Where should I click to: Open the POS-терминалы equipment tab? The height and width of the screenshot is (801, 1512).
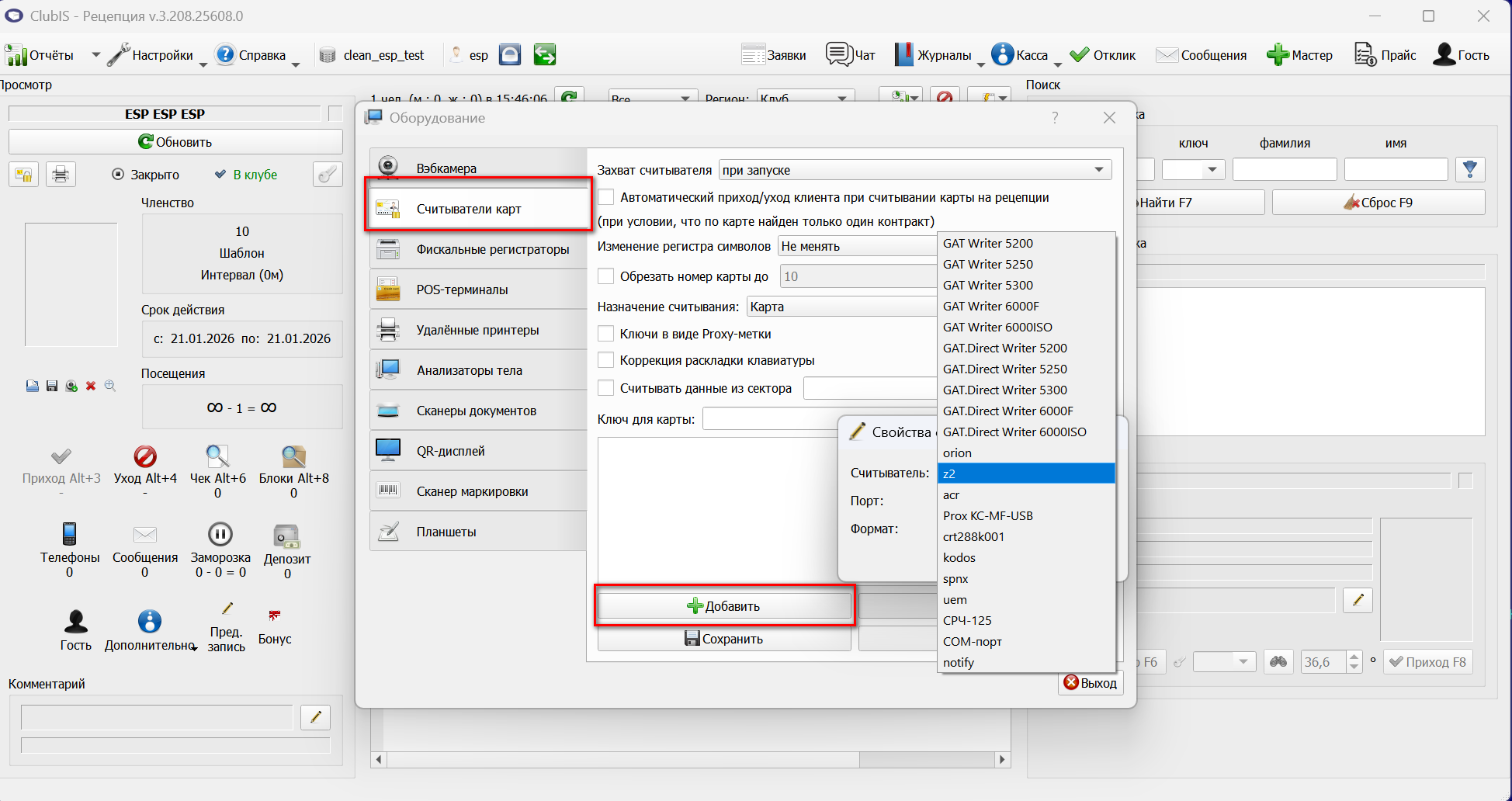[x=478, y=290]
